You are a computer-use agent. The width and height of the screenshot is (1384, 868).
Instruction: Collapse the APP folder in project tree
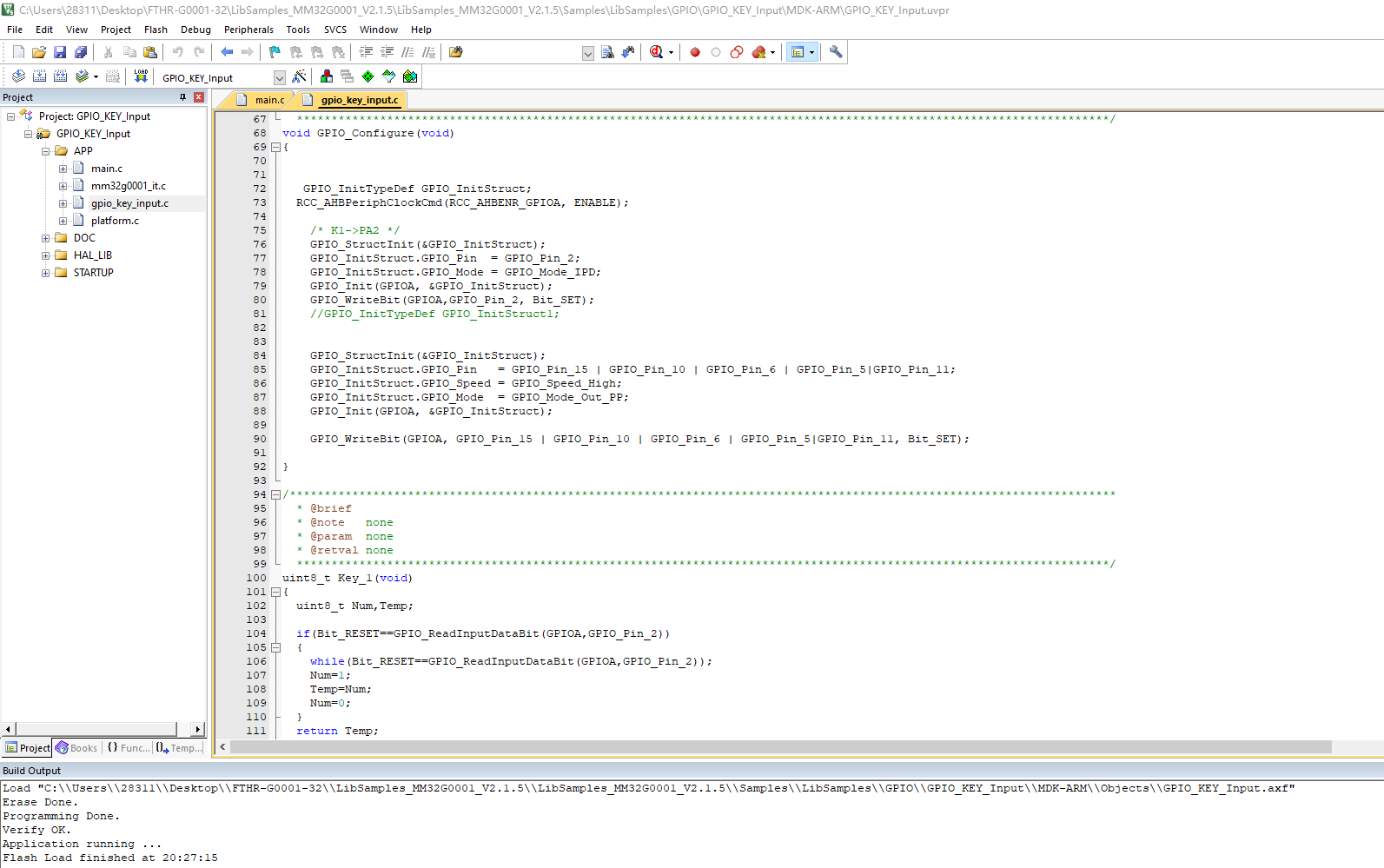[45, 151]
